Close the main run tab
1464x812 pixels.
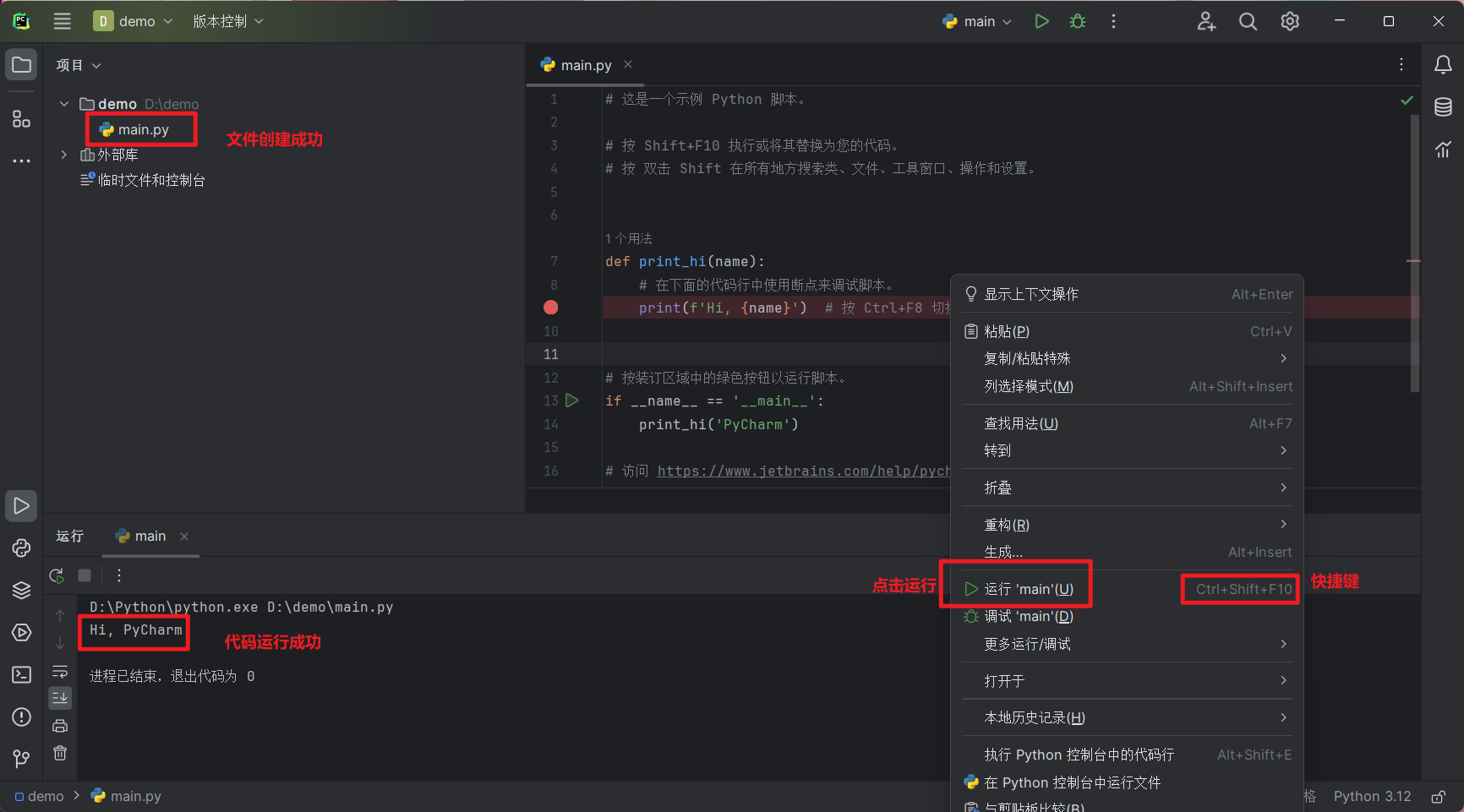coord(184,537)
